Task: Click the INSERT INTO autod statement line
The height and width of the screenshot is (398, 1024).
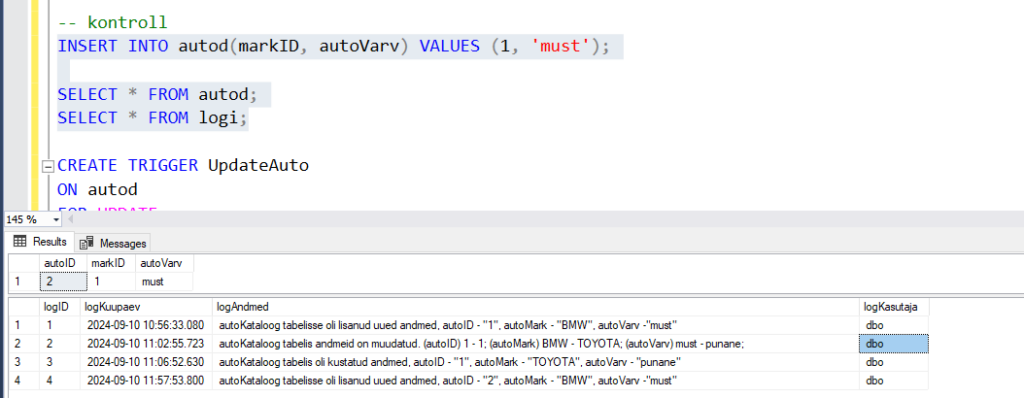Action: pos(333,46)
